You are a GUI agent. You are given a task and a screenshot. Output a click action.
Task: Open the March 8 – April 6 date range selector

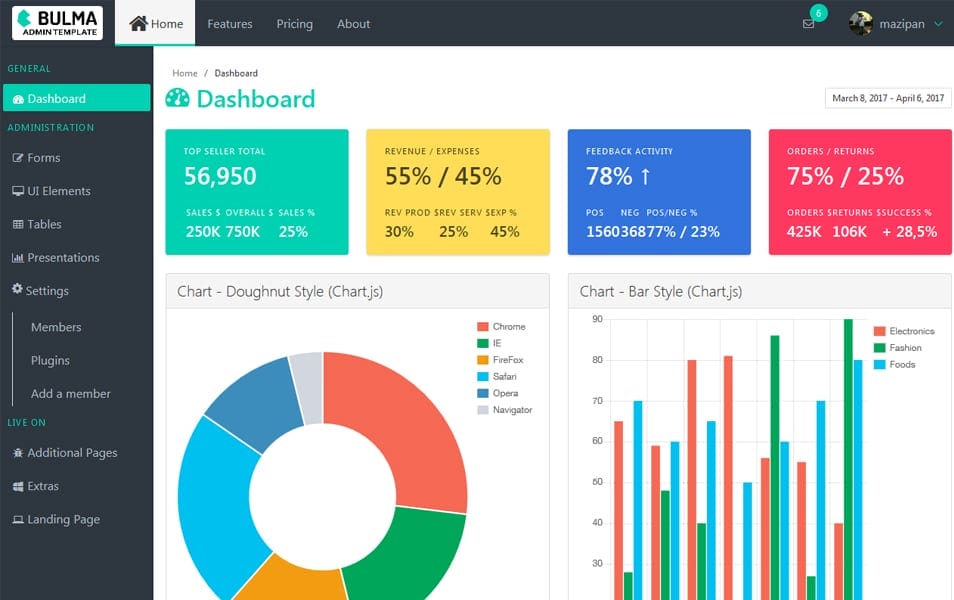click(887, 97)
